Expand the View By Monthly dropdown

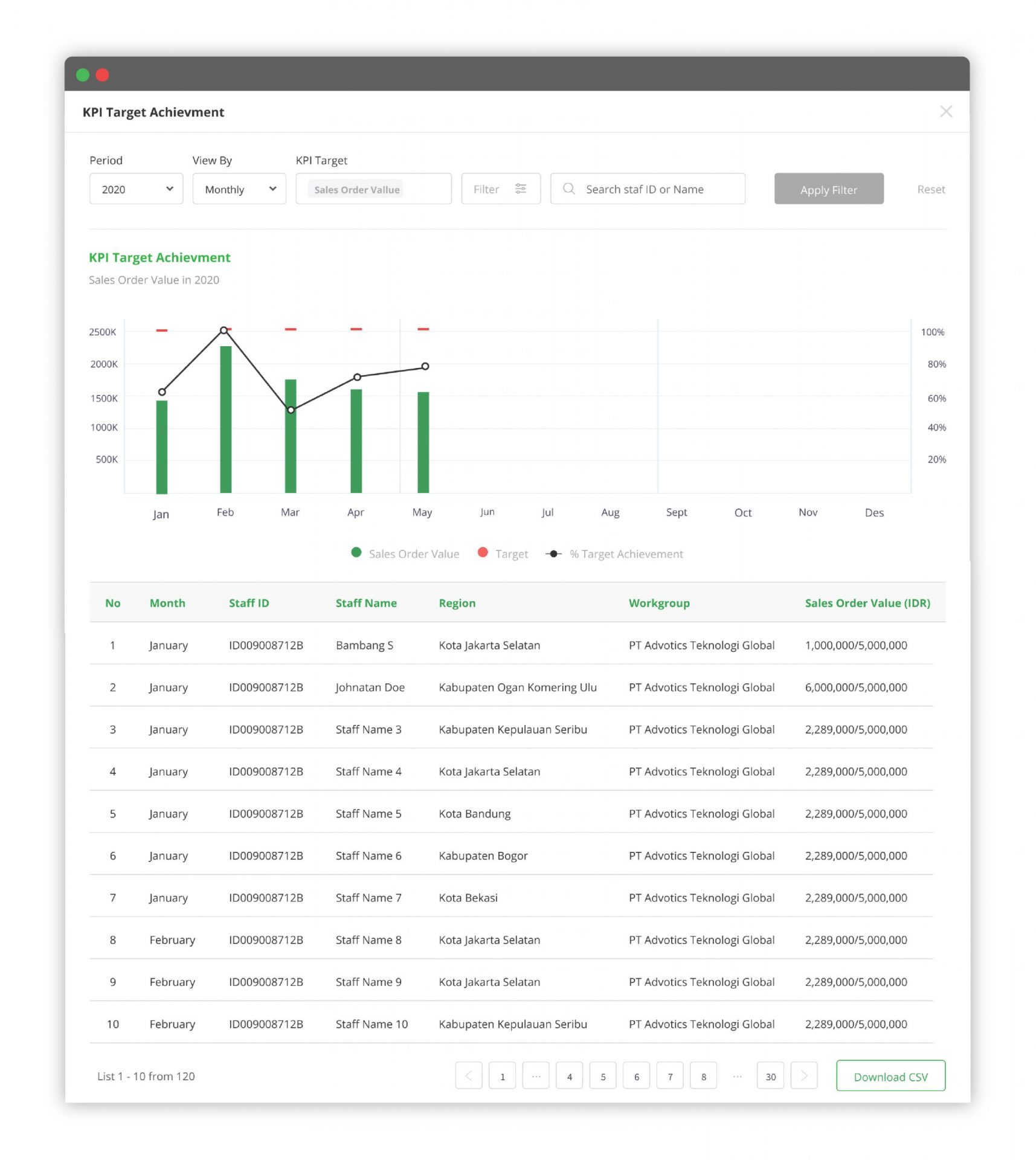click(239, 189)
